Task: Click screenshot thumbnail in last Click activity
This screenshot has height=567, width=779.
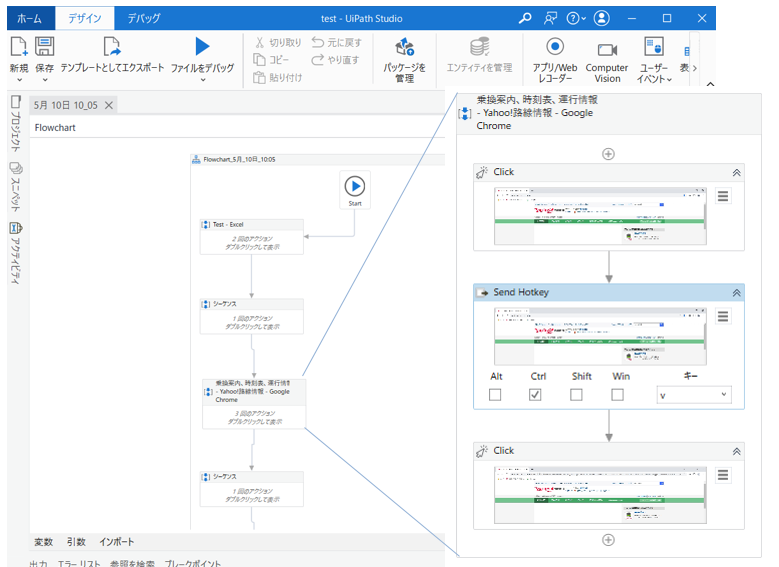Action: pyautogui.click(x=600, y=495)
